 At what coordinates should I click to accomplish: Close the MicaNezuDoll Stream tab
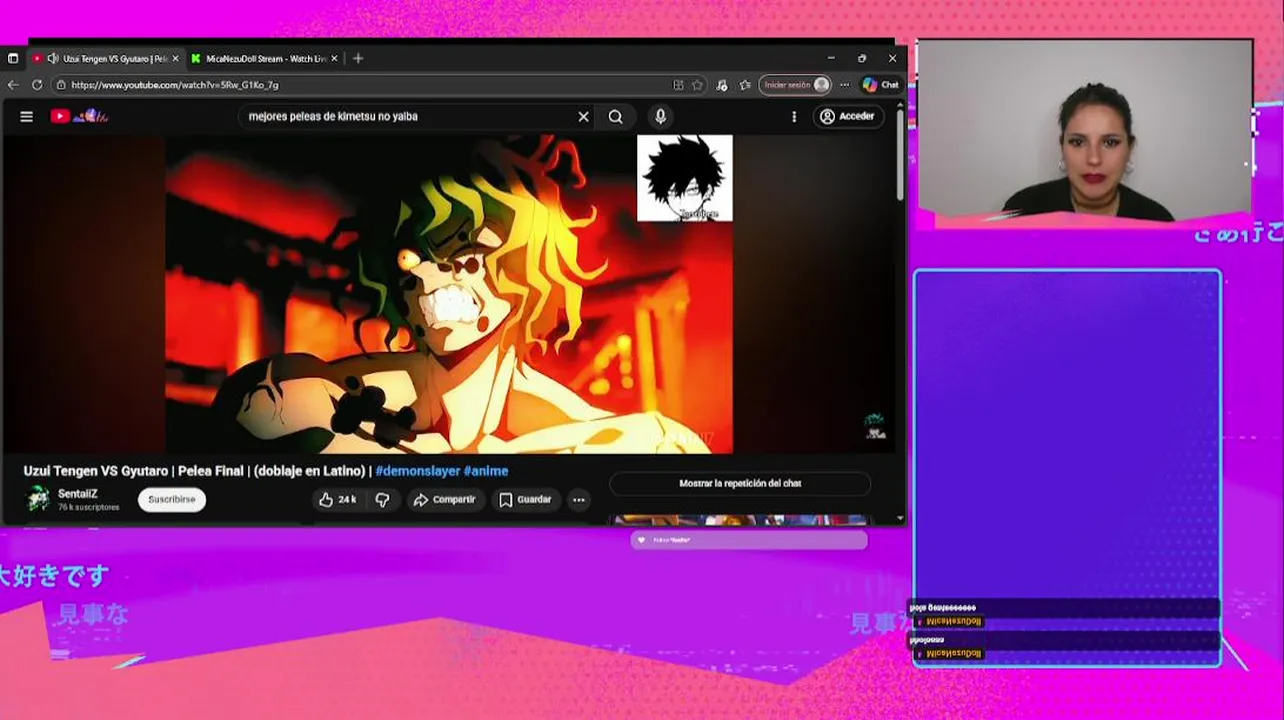334,59
